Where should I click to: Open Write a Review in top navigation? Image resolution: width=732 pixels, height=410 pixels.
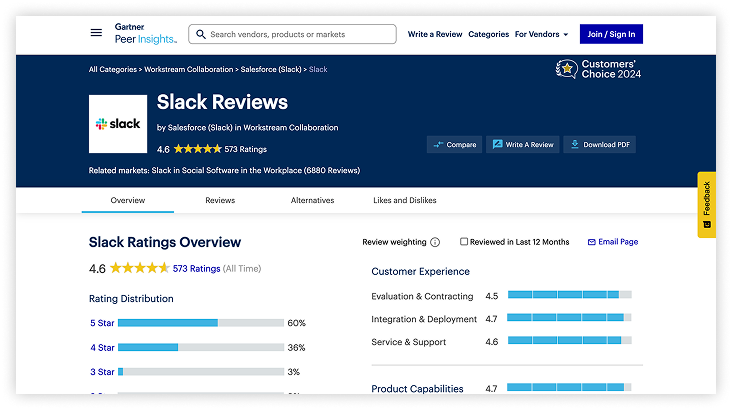click(x=435, y=34)
